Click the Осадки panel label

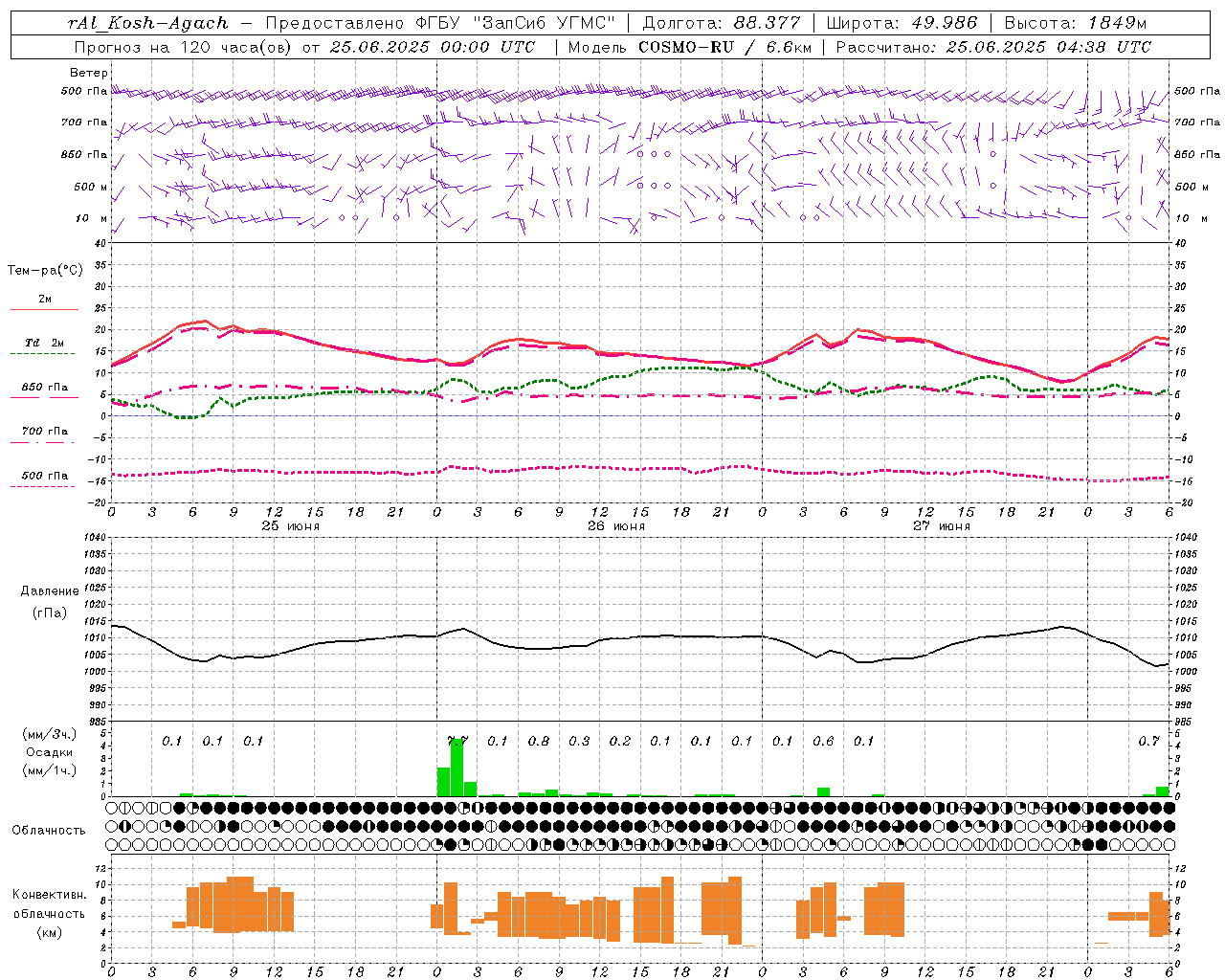point(50,752)
